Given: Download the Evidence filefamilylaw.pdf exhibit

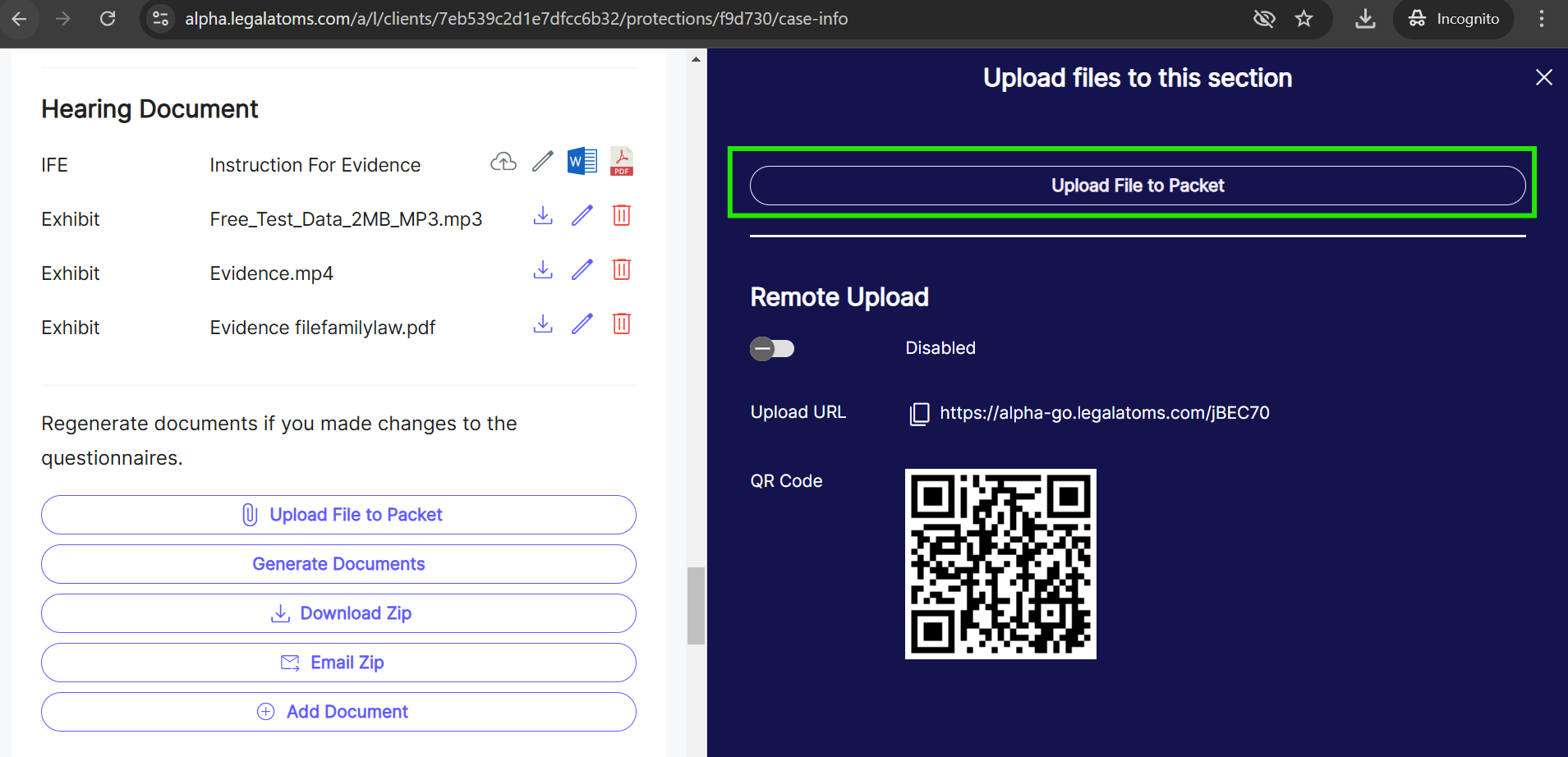Looking at the screenshot, I should click(x=543, y=324).
